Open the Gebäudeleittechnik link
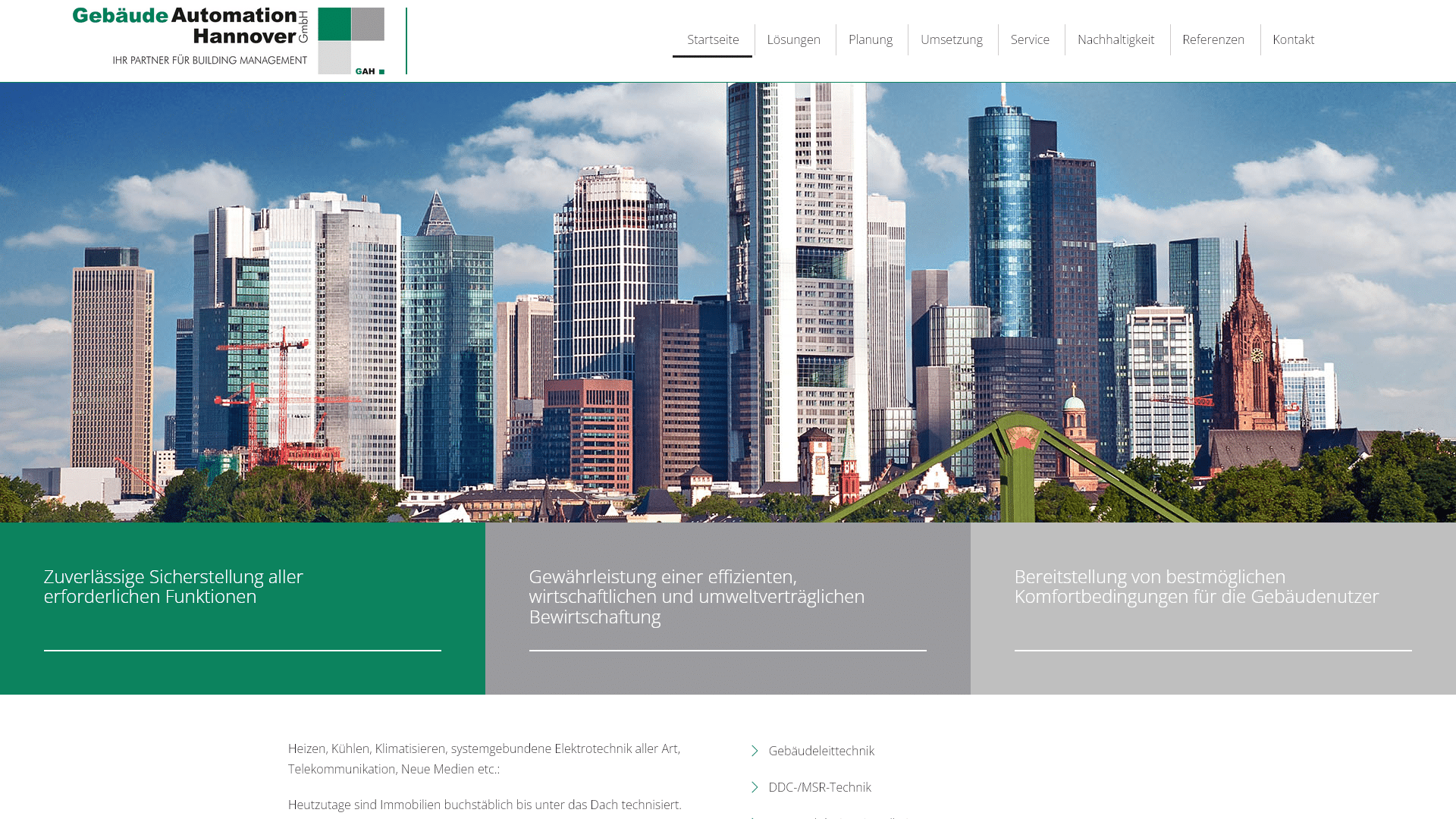 [821, 751]
